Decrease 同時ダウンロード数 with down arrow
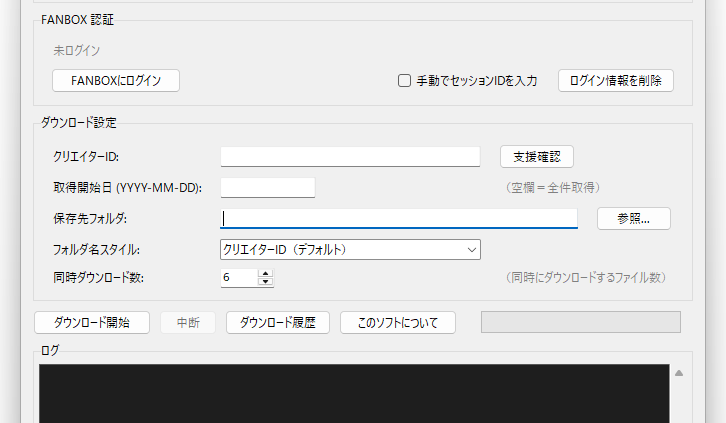 tap(265, 282)
